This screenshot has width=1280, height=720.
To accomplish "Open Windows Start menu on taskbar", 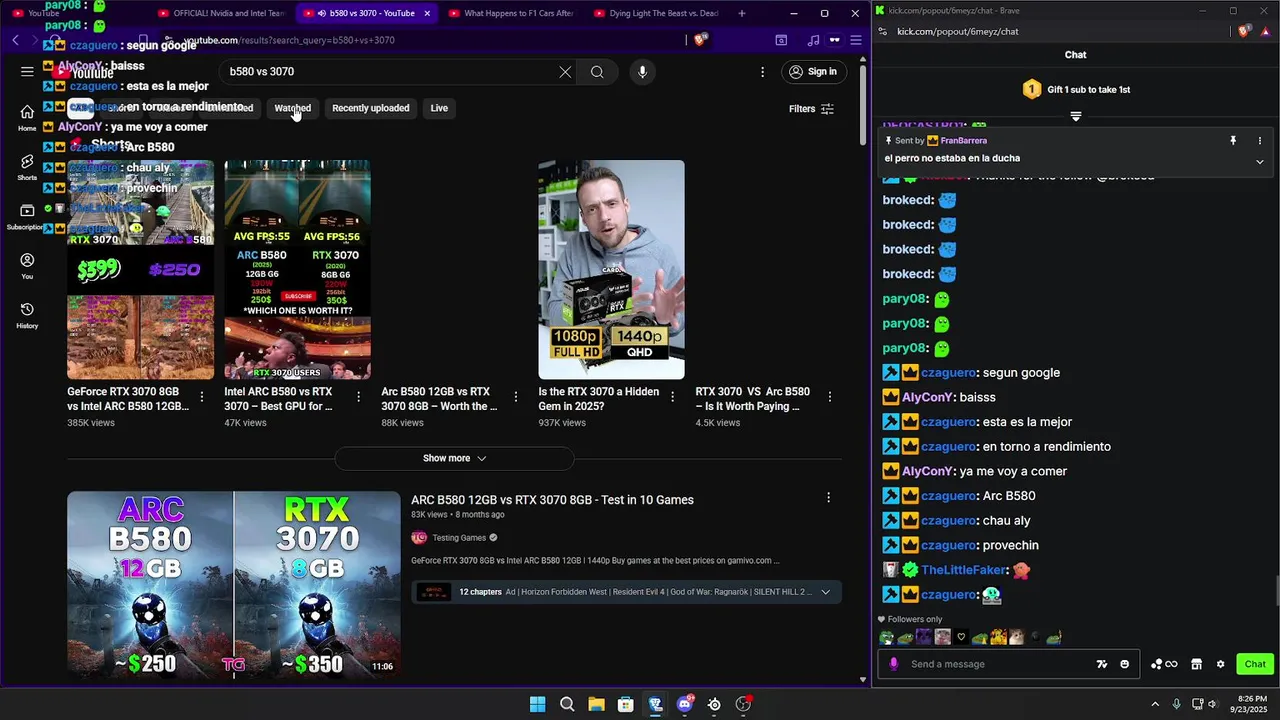I will pyautogui.click(x=537, y=704).
